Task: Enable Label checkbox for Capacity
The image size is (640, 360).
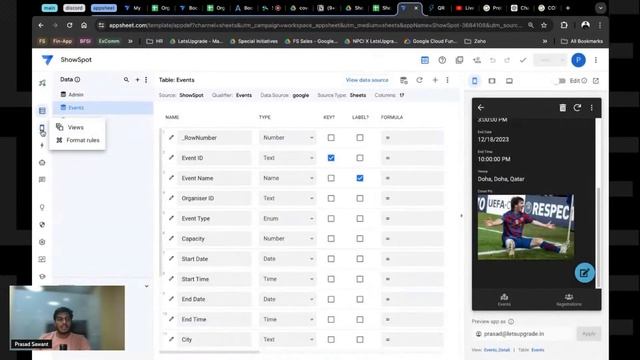Action: [x=360, y=238]
